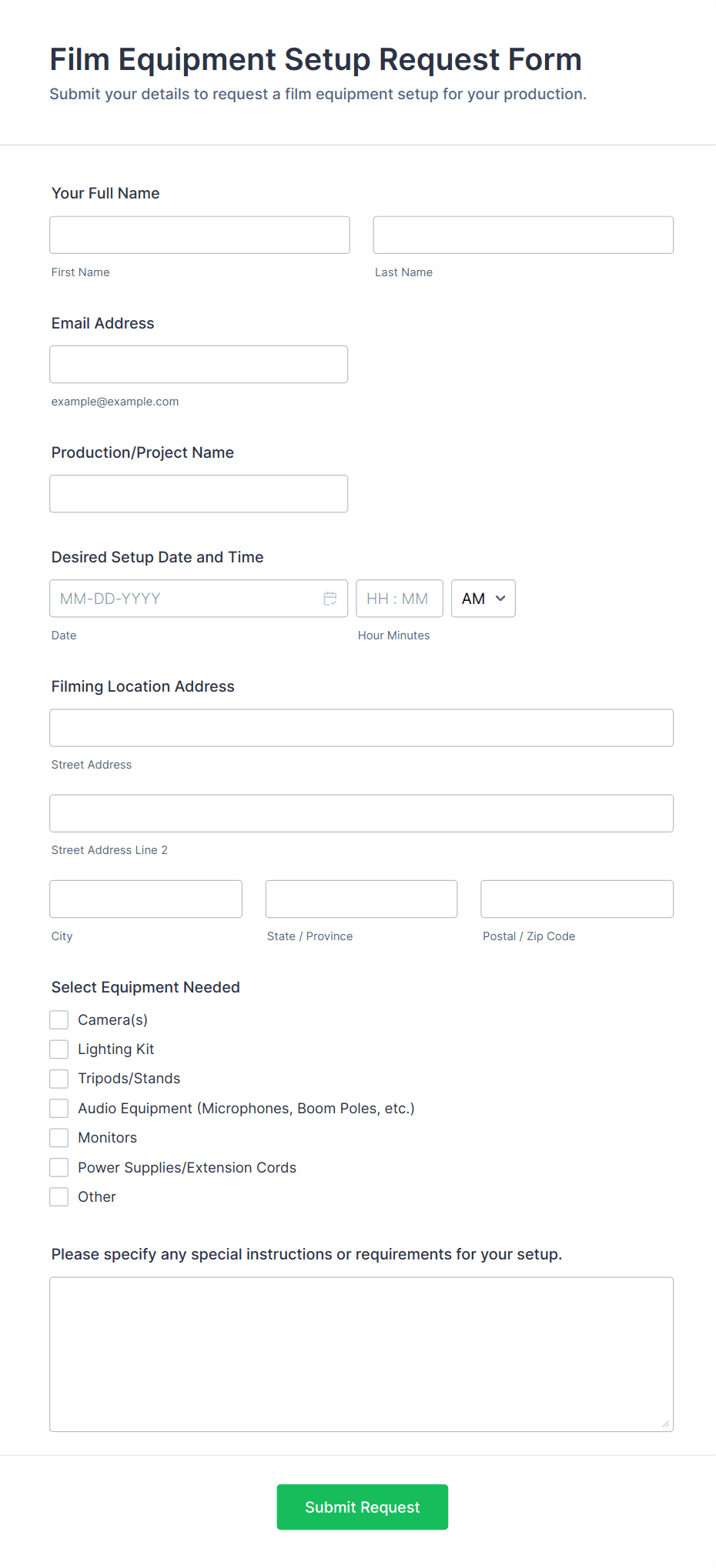Click the Postal / Zip Code field
The height and width of the screenshot is (1568, 716).
click(577, 899)
